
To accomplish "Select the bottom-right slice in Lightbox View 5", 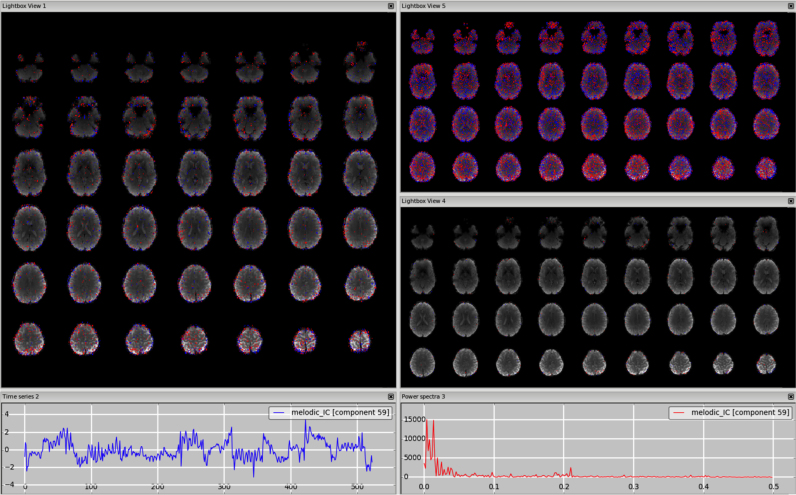I will [767, 166].
